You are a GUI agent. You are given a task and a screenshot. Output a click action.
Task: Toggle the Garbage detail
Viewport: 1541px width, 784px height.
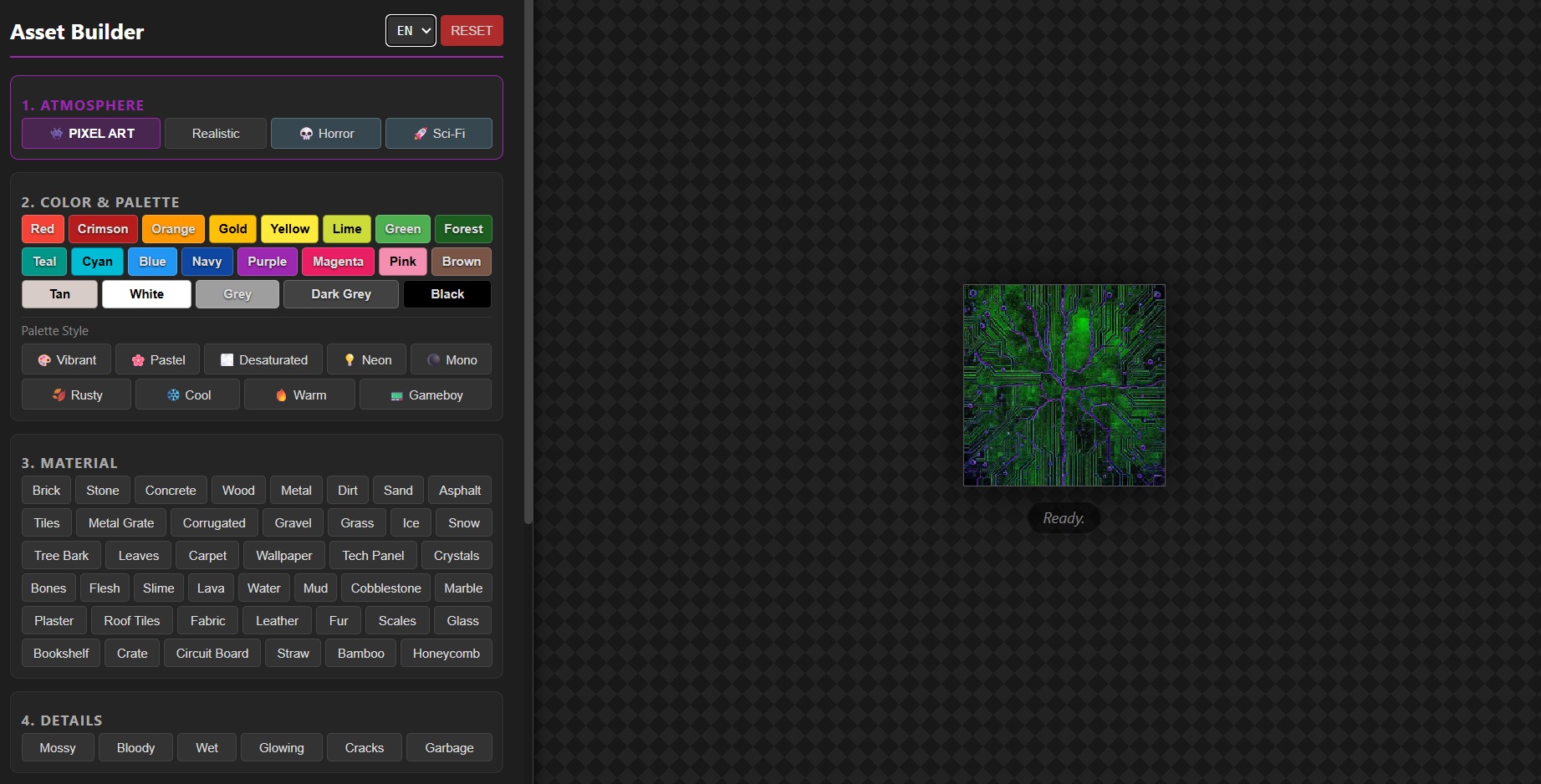[x=449, y=748]
